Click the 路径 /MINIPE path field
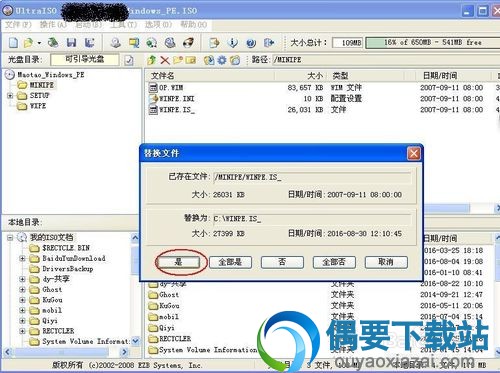 pyautogui.click(x=386, y=60)
